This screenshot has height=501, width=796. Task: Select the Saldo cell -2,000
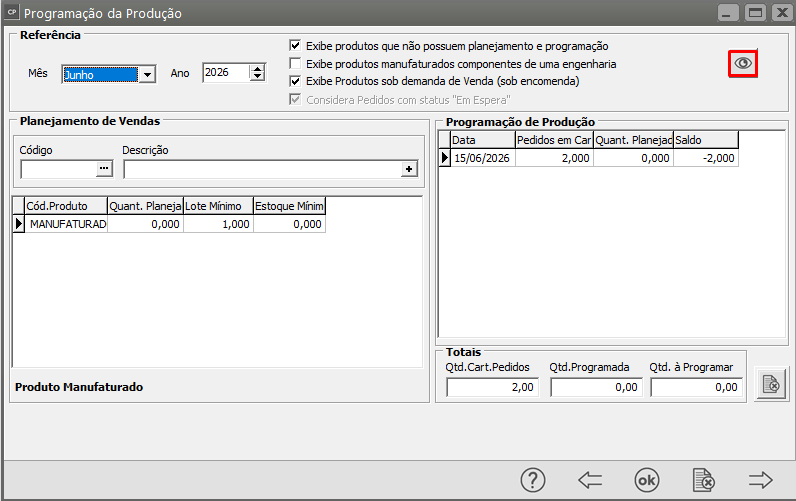tap(706, 158)
